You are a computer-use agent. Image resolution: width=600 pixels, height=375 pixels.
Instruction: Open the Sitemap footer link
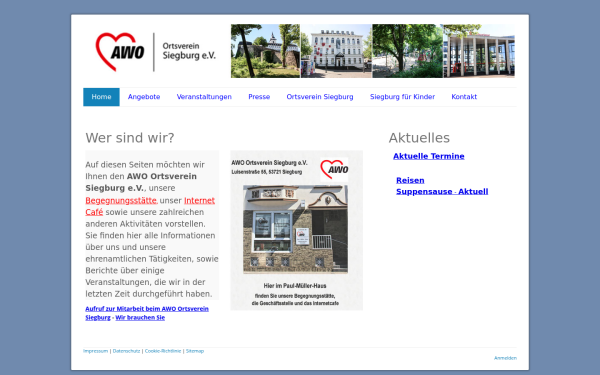195,351
